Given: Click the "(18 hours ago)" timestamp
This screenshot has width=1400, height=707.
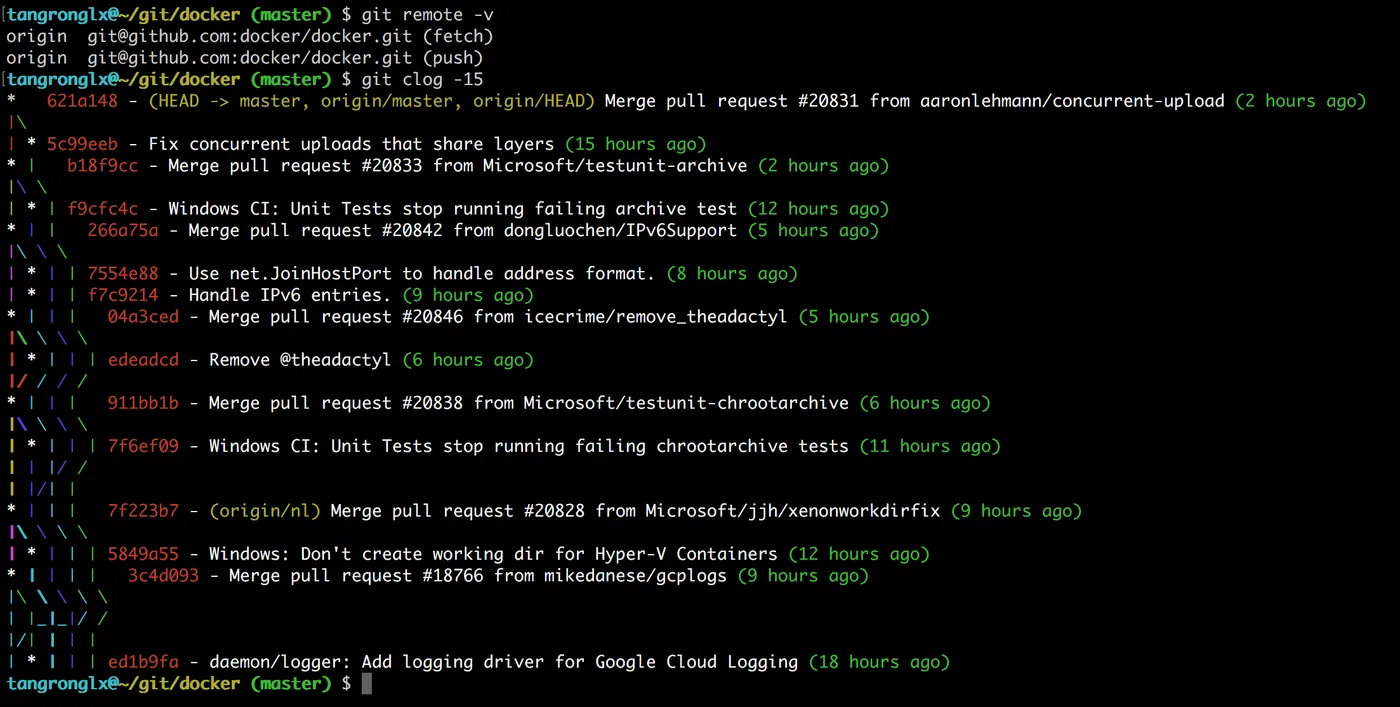Looking at the screenshot, I should 878,662.
